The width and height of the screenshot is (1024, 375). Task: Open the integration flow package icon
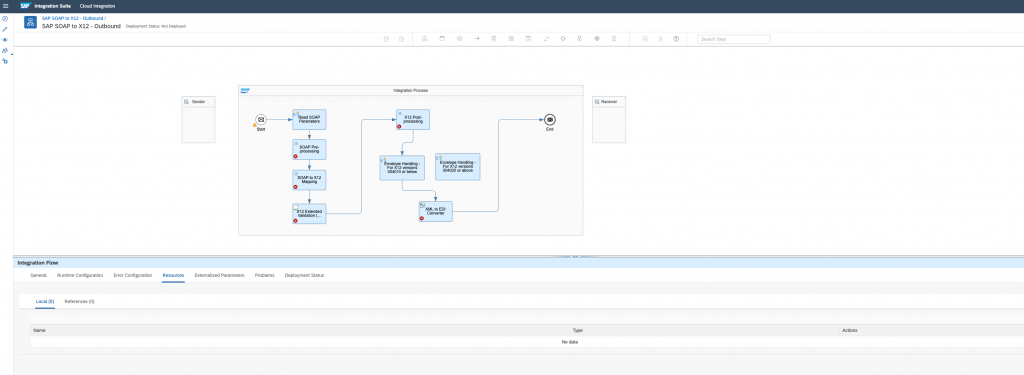point(30,22)
